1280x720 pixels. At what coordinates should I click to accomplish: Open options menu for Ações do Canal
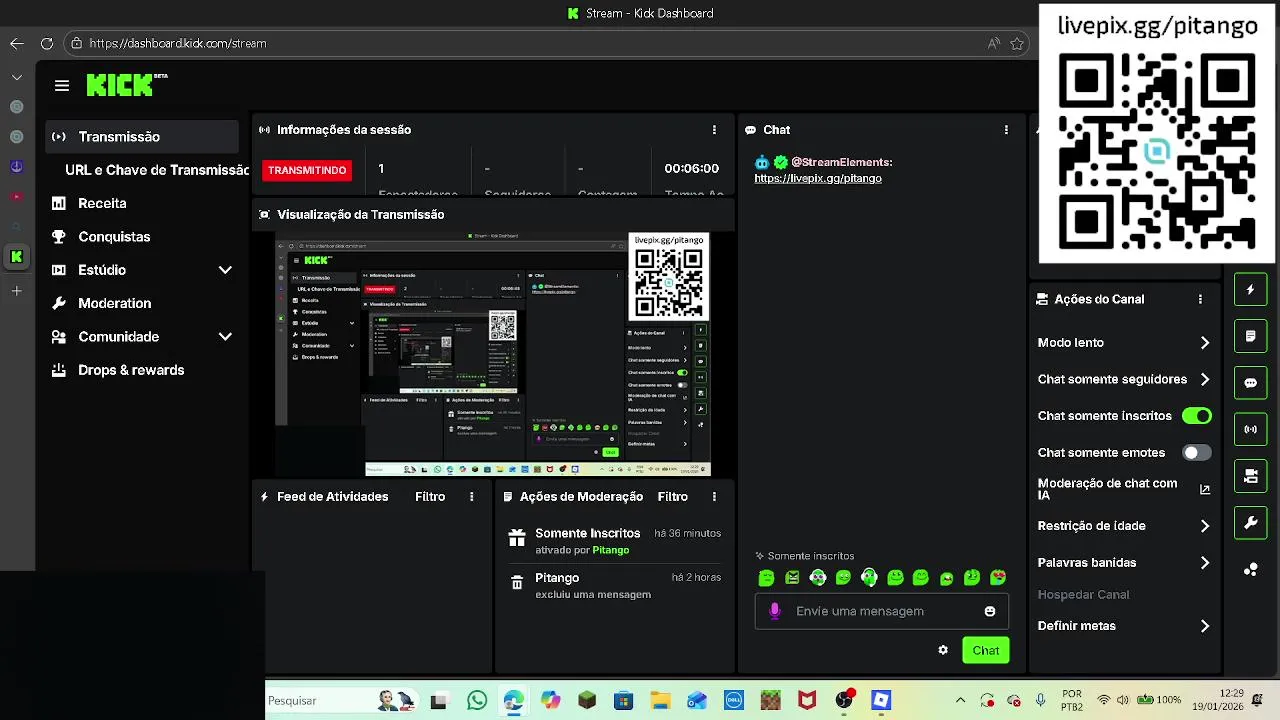[1200, 299]
